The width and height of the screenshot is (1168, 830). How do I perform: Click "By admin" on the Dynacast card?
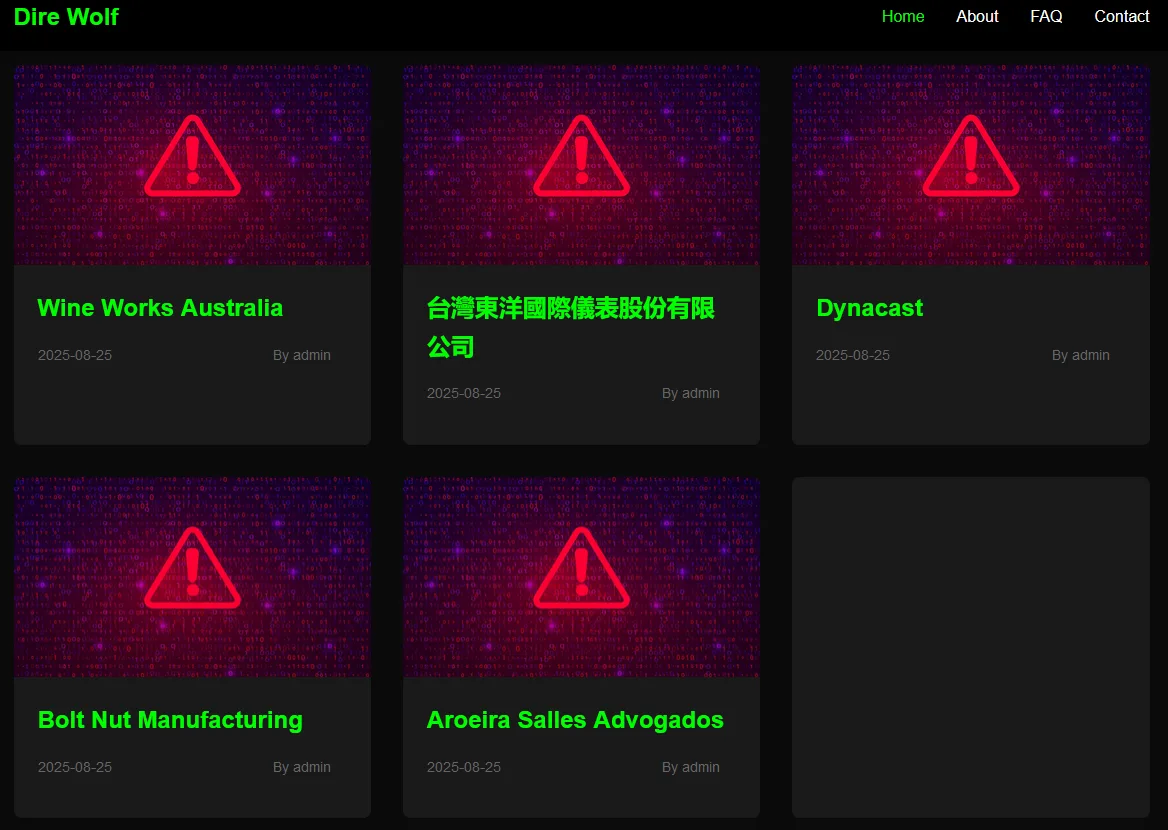pyautogui.click(x=1080, y=355)
